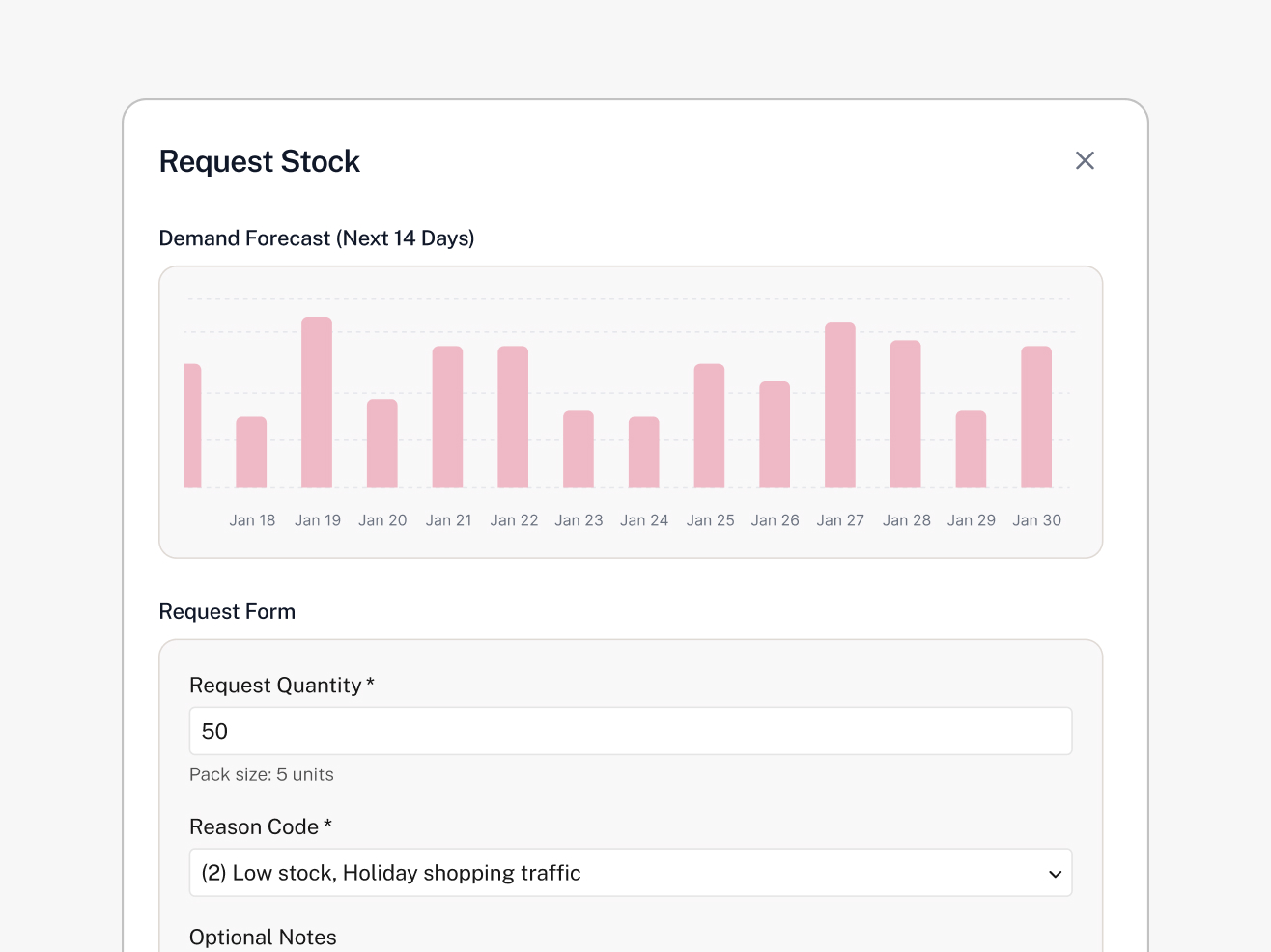Viewport: 1271px width, 952px height.
Task: Click the Jan 20 forecast bar
Action: tap(382, 443)
